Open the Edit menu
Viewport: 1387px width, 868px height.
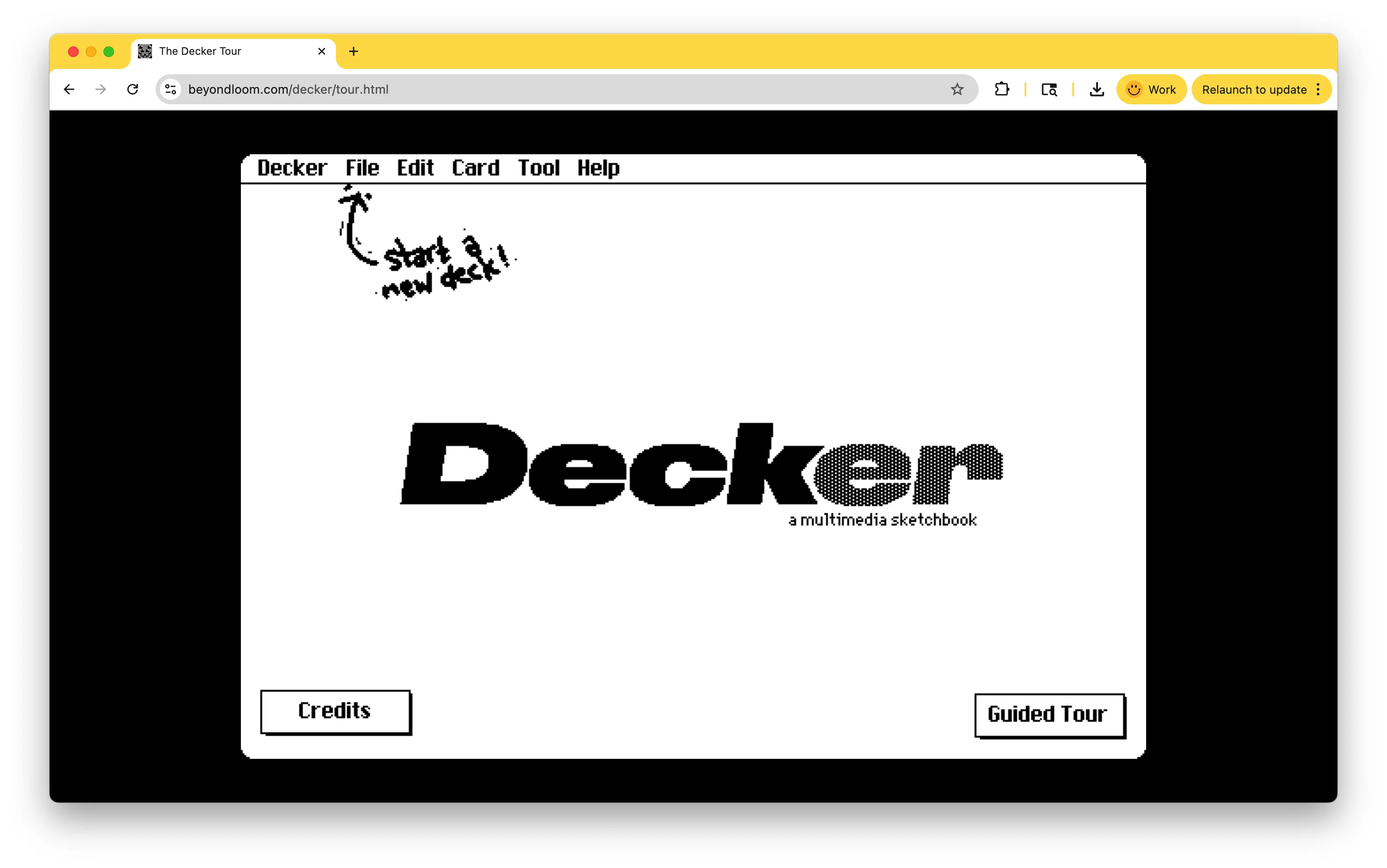click(415, 168)
